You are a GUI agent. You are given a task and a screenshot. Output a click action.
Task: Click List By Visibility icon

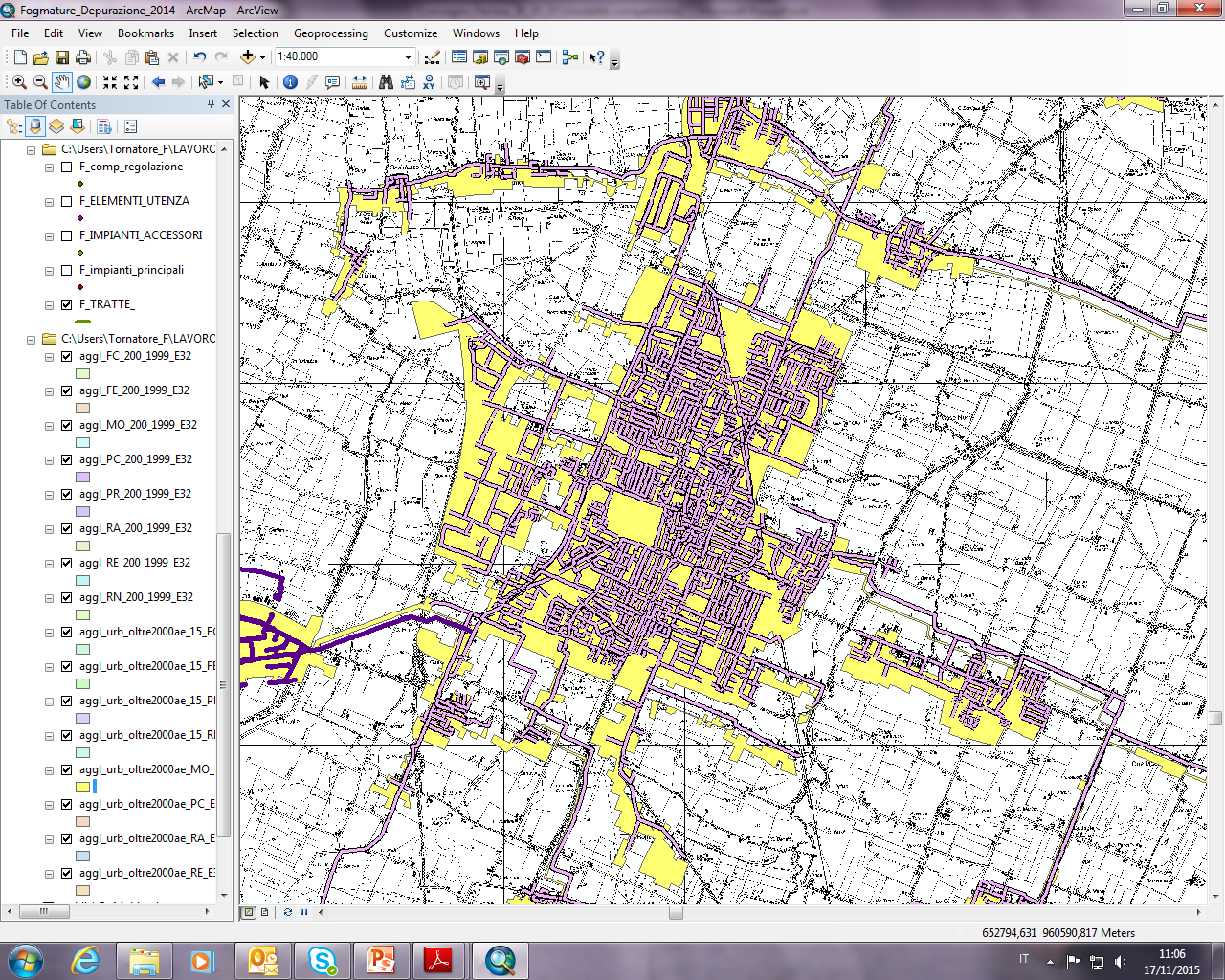click(56, 126)
